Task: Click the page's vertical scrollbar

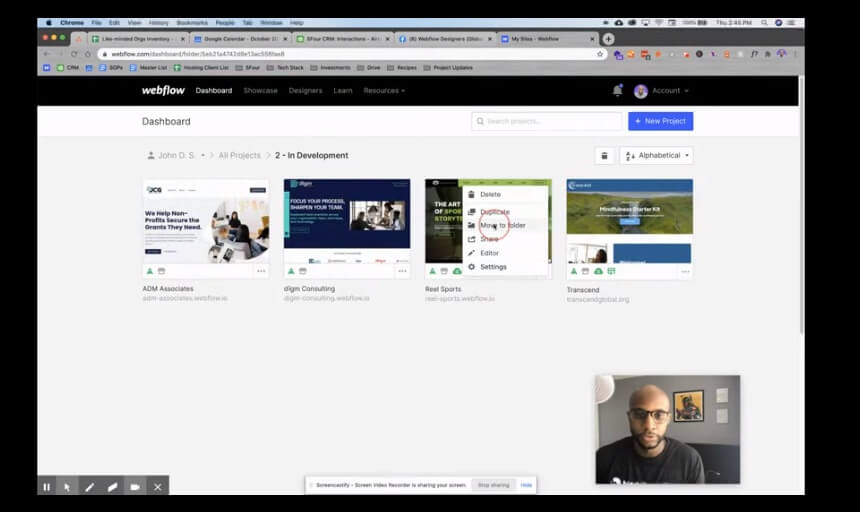Action: [x=801, y=206]
